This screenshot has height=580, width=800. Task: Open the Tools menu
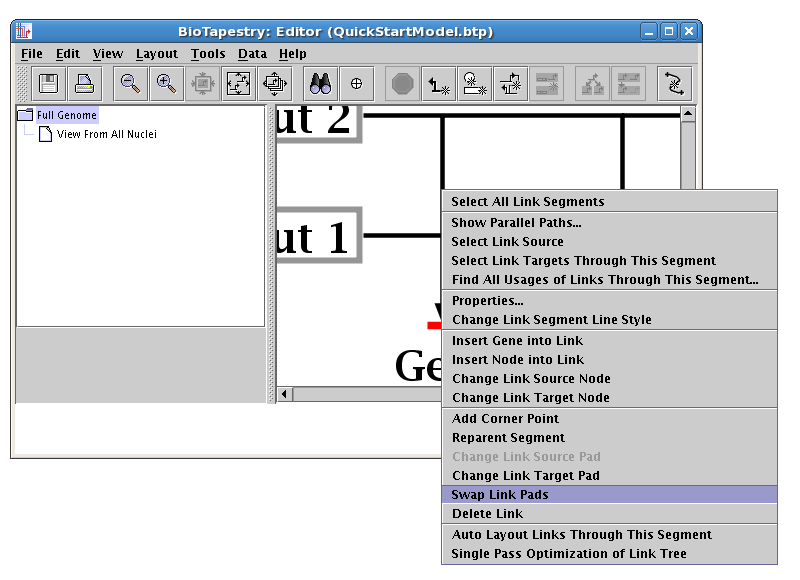pos(208,54)
